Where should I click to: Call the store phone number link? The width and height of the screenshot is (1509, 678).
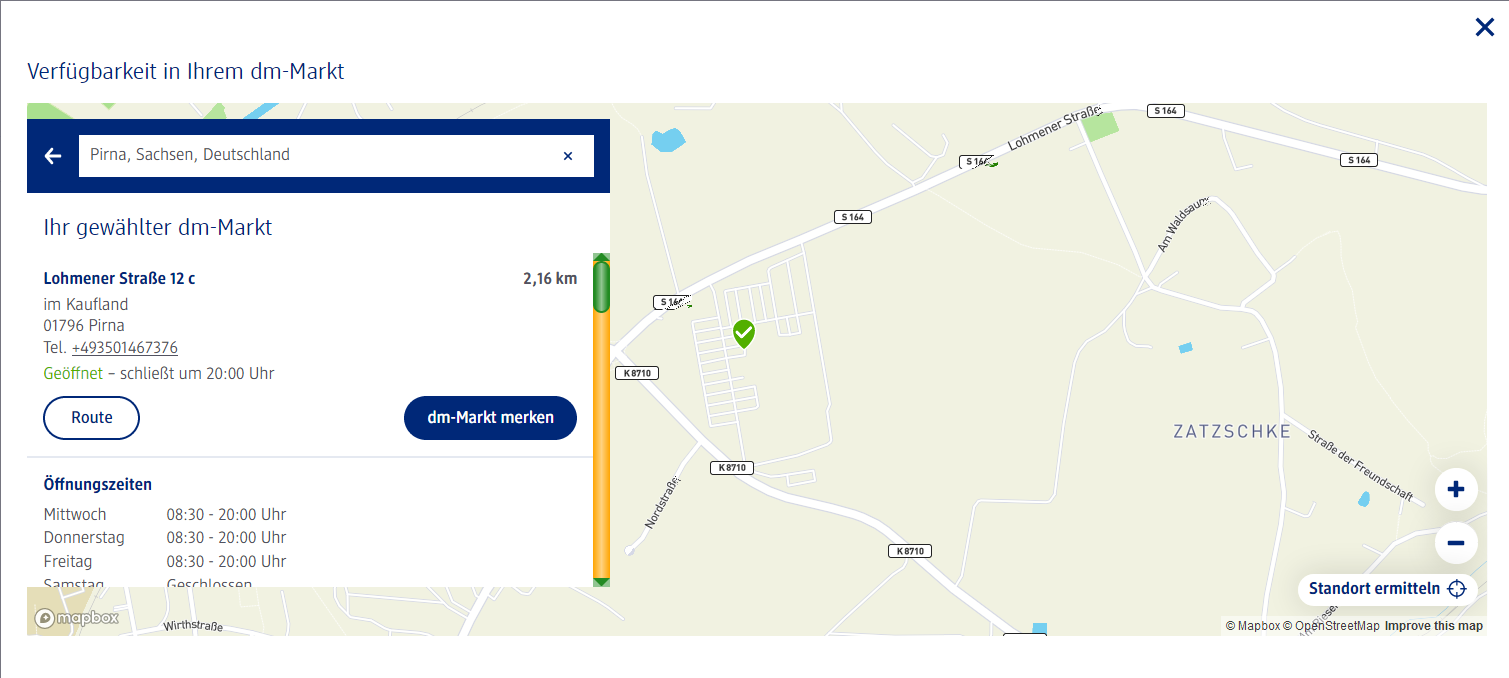coord(125,348)
